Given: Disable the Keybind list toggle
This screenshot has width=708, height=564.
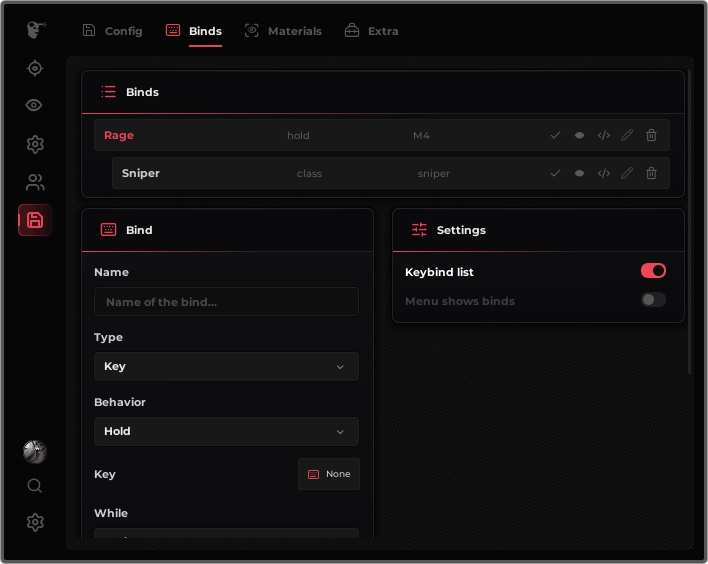Looking at the screenshot, I should tap(653, 271).
